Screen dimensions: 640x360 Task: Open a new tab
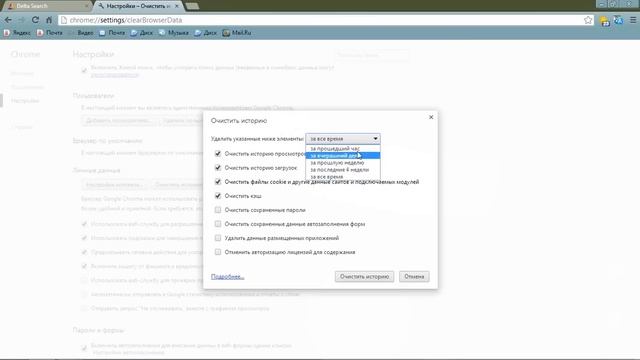coord(192,6)
